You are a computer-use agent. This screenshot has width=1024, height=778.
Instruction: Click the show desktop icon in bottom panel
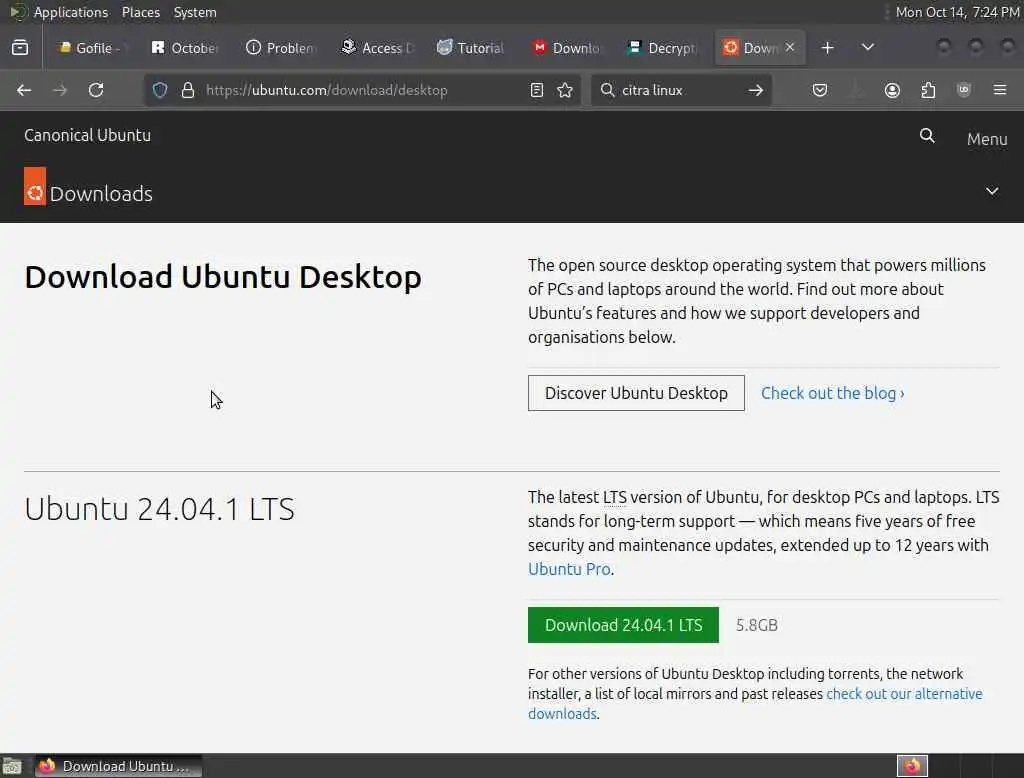coord(12,766)
